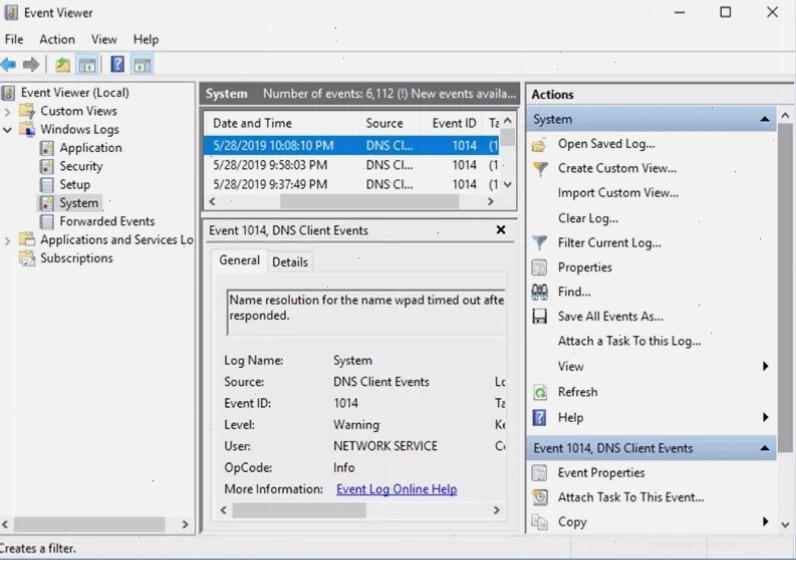Click the Setup log icon in tree
796x561 pixels.
47,184
